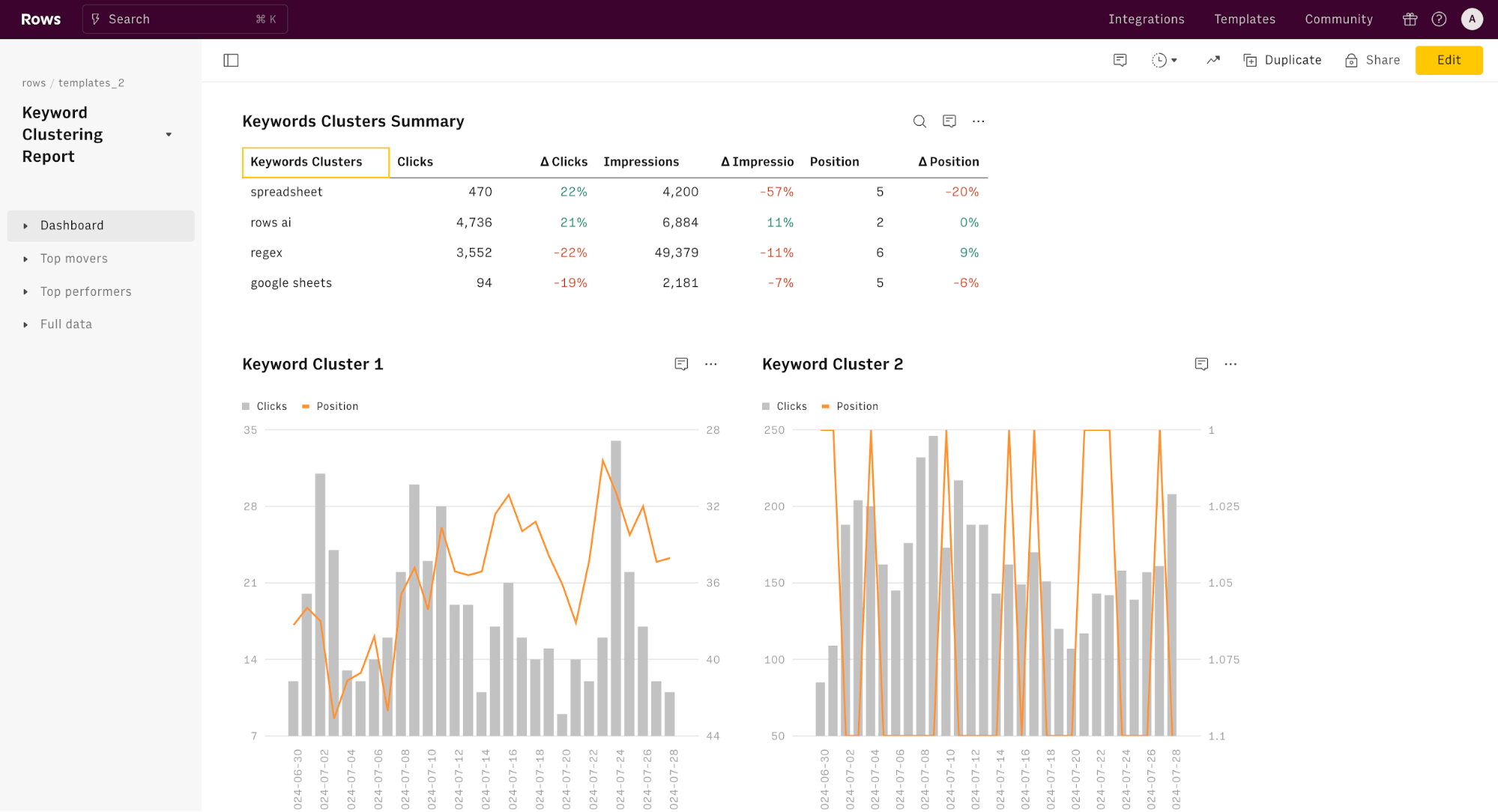Click the search field in top bar
Viewport: 1498px width, 812px height.
pyautogui.click(x=184, y=19)
